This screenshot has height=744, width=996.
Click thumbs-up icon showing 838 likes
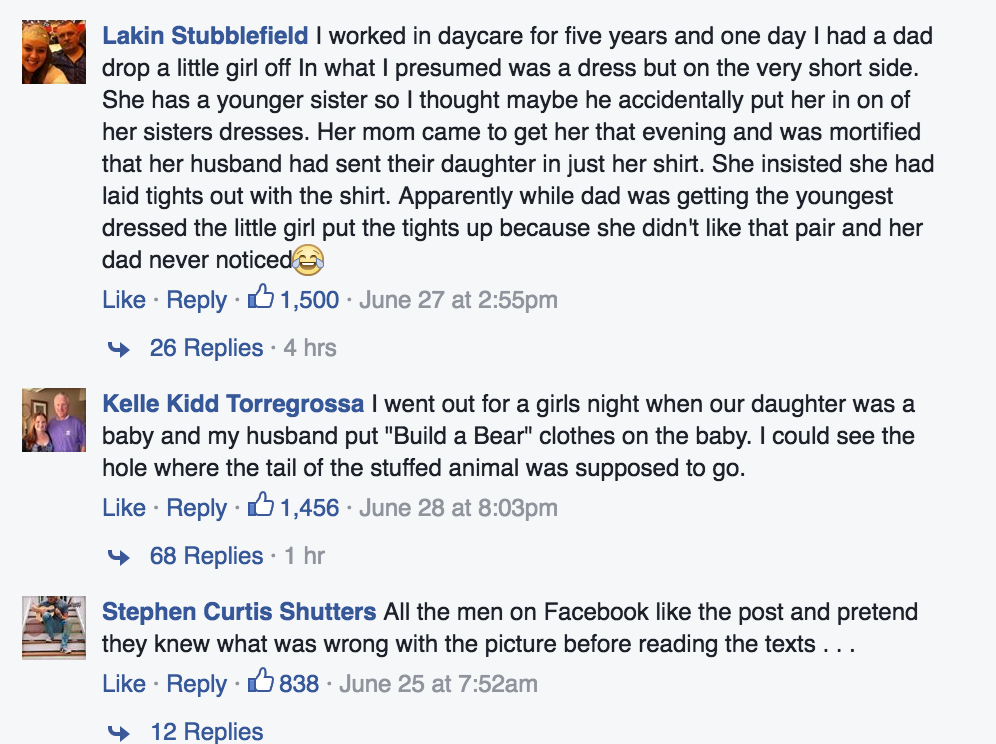click(261, 683)
